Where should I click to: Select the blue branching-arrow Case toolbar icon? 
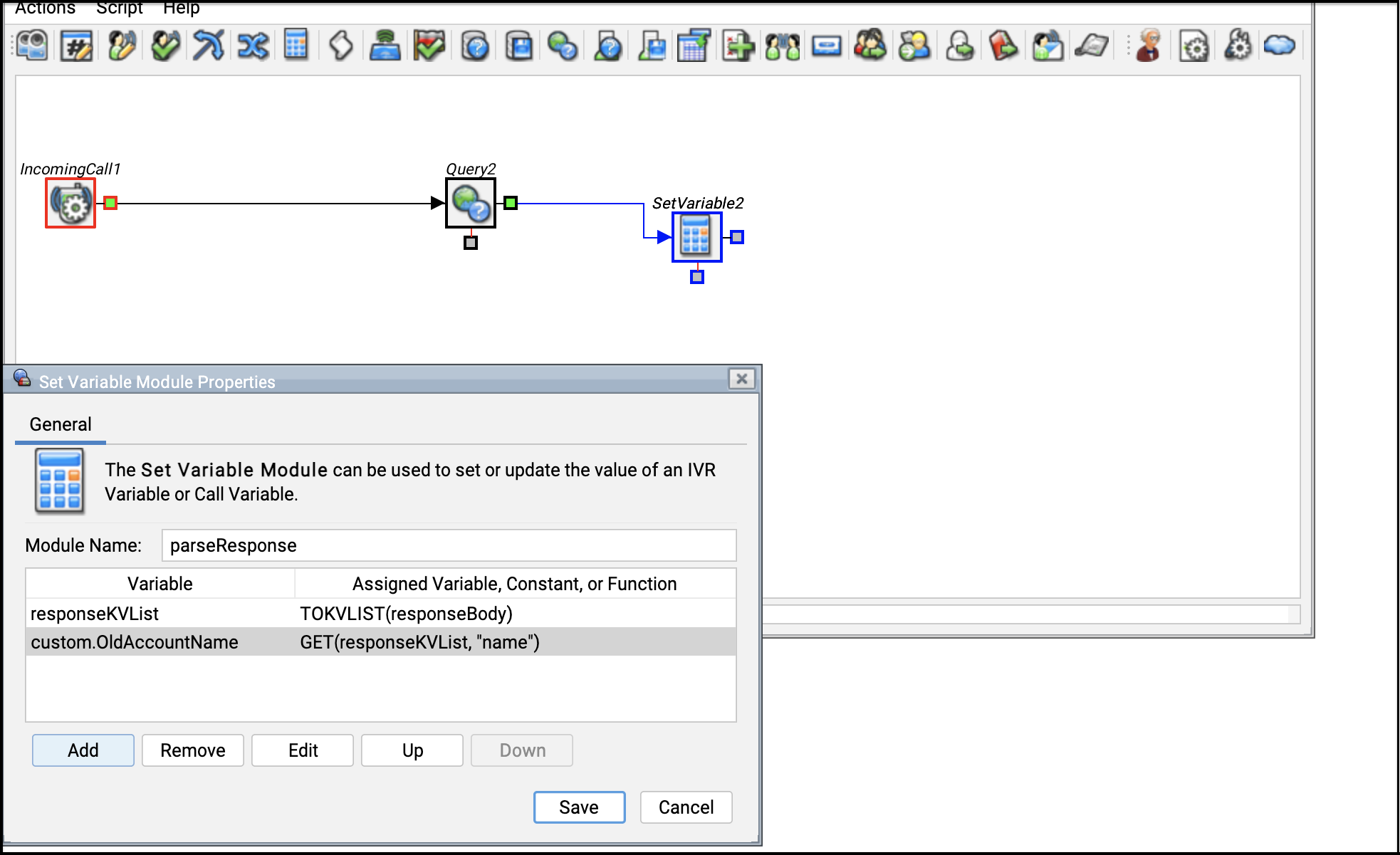pos(209,46)
